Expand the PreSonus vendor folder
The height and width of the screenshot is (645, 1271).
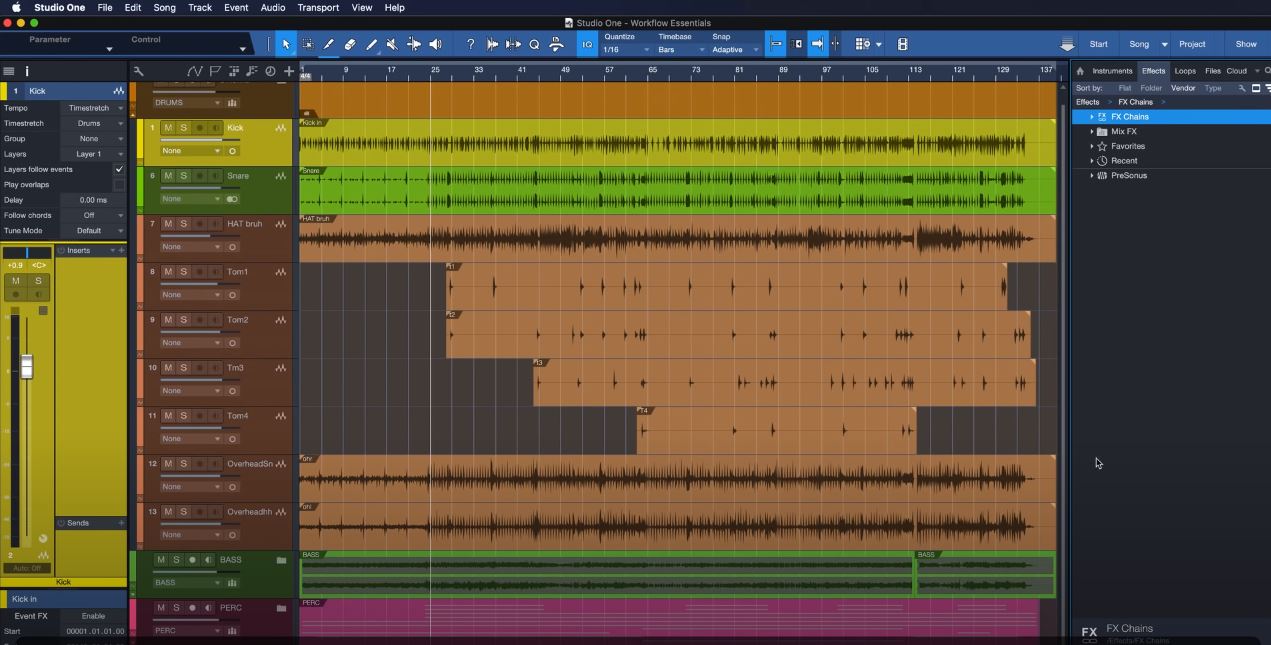tap(1091, 176)
